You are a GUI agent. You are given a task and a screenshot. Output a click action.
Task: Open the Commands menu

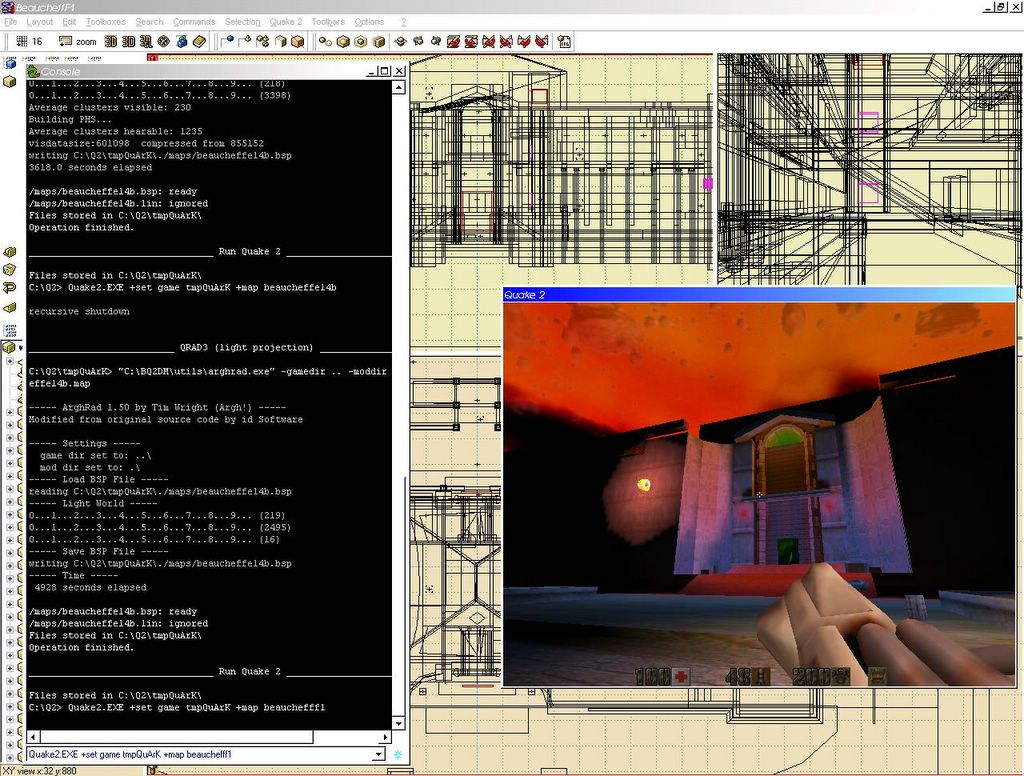[194, 22]
